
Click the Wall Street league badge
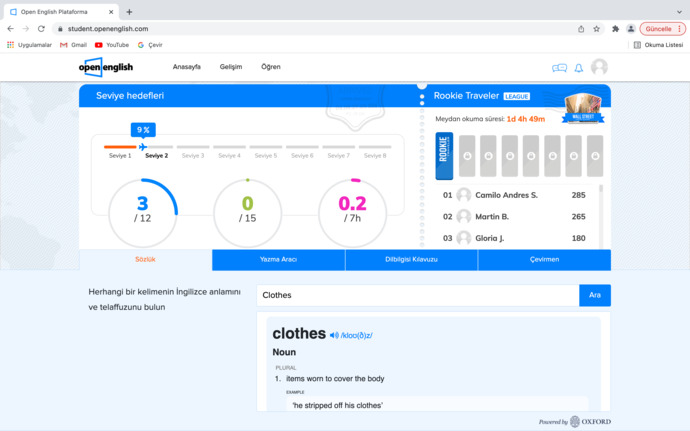[x=584, y=108]
